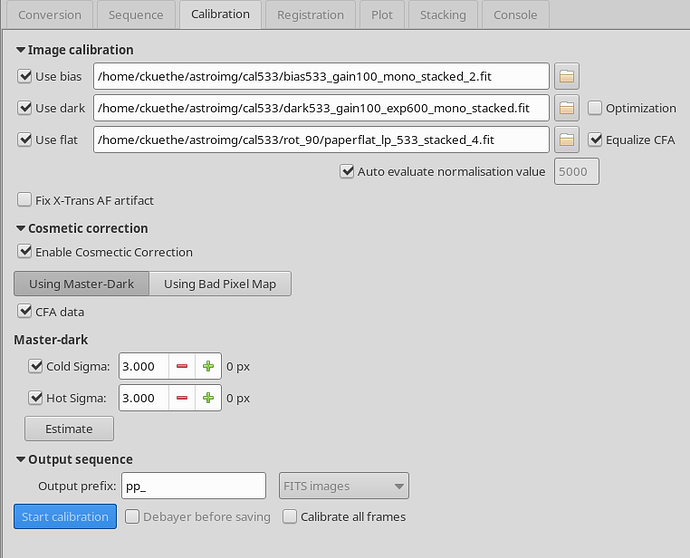Enable Fix X-Trans AF artifact
The width and height of the screenshot is (690, 558).
24,200
